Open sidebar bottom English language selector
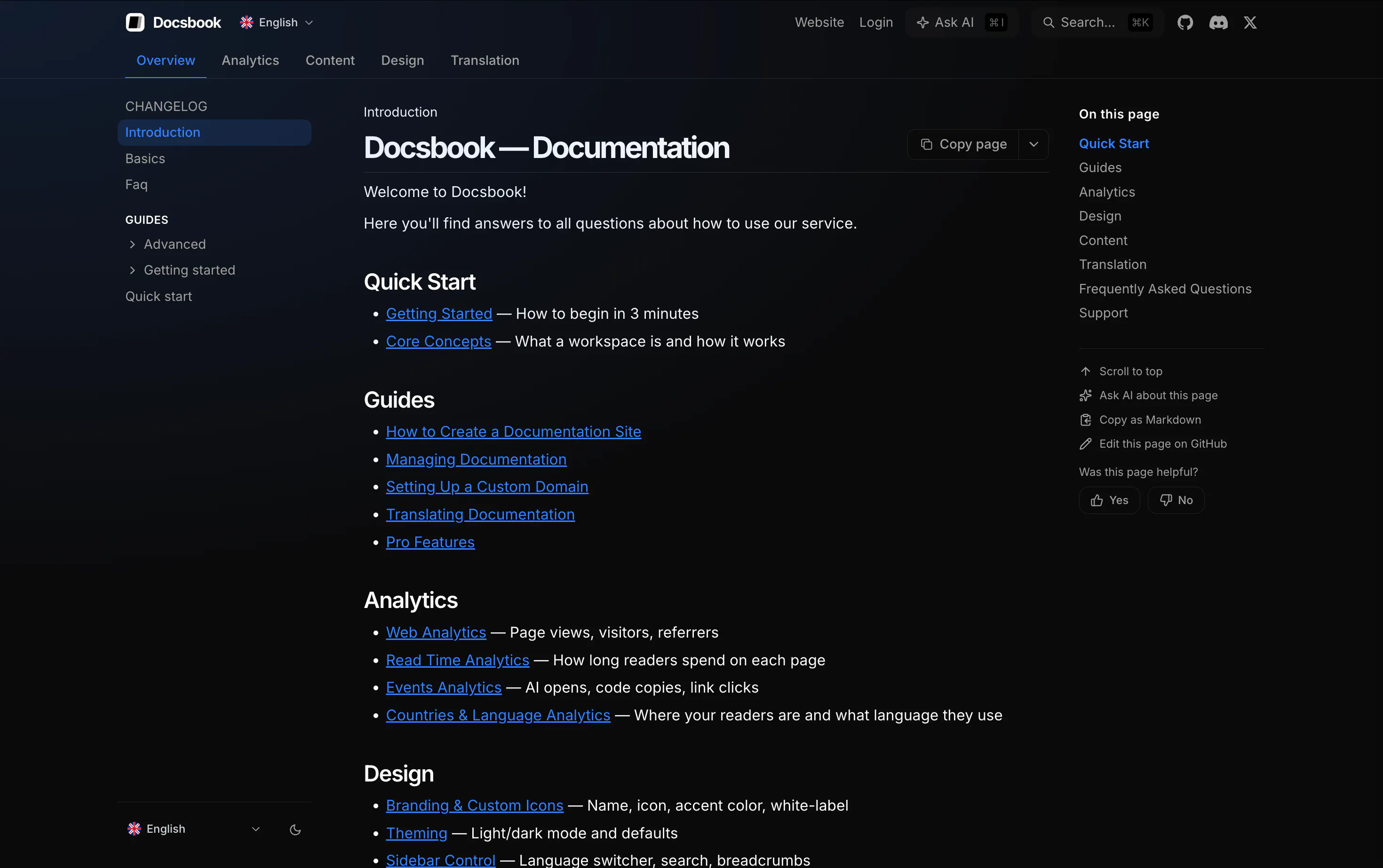This screenshot has width=1383, height=868. point(194,829)
